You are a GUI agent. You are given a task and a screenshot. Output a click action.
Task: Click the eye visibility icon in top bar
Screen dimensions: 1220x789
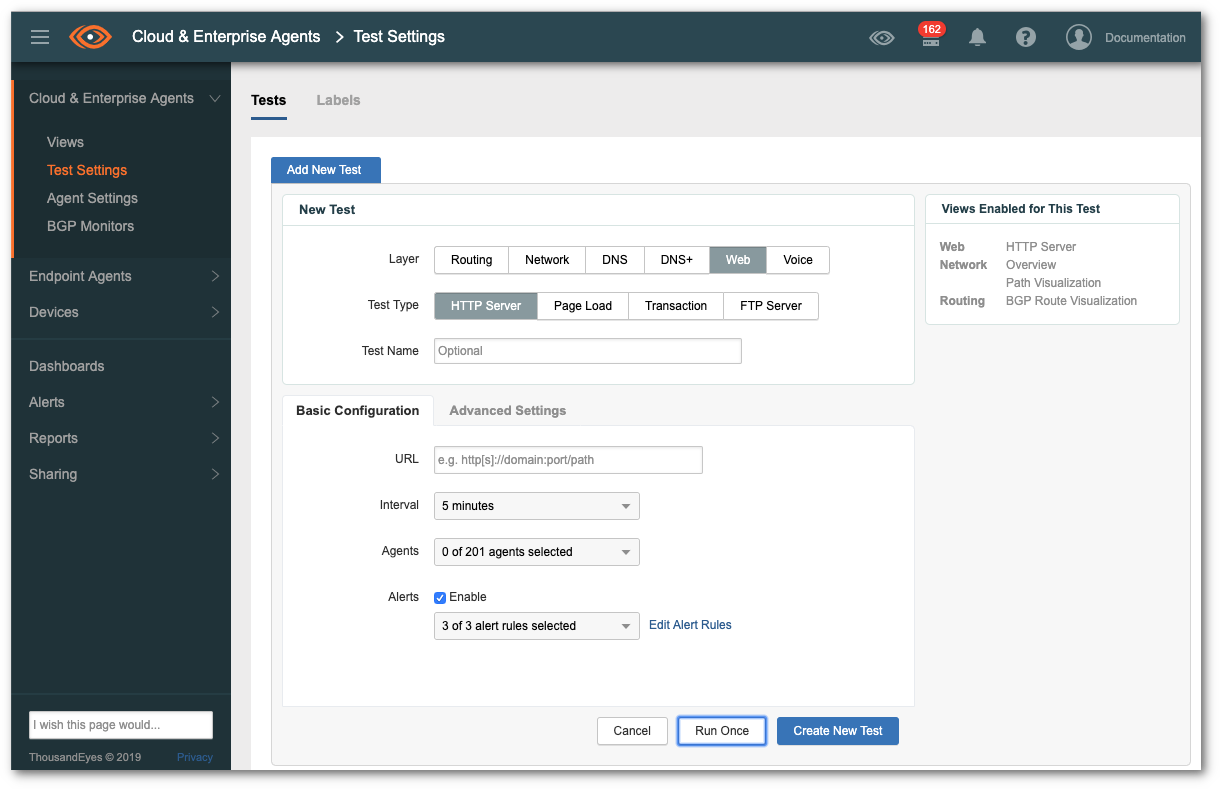882,36
